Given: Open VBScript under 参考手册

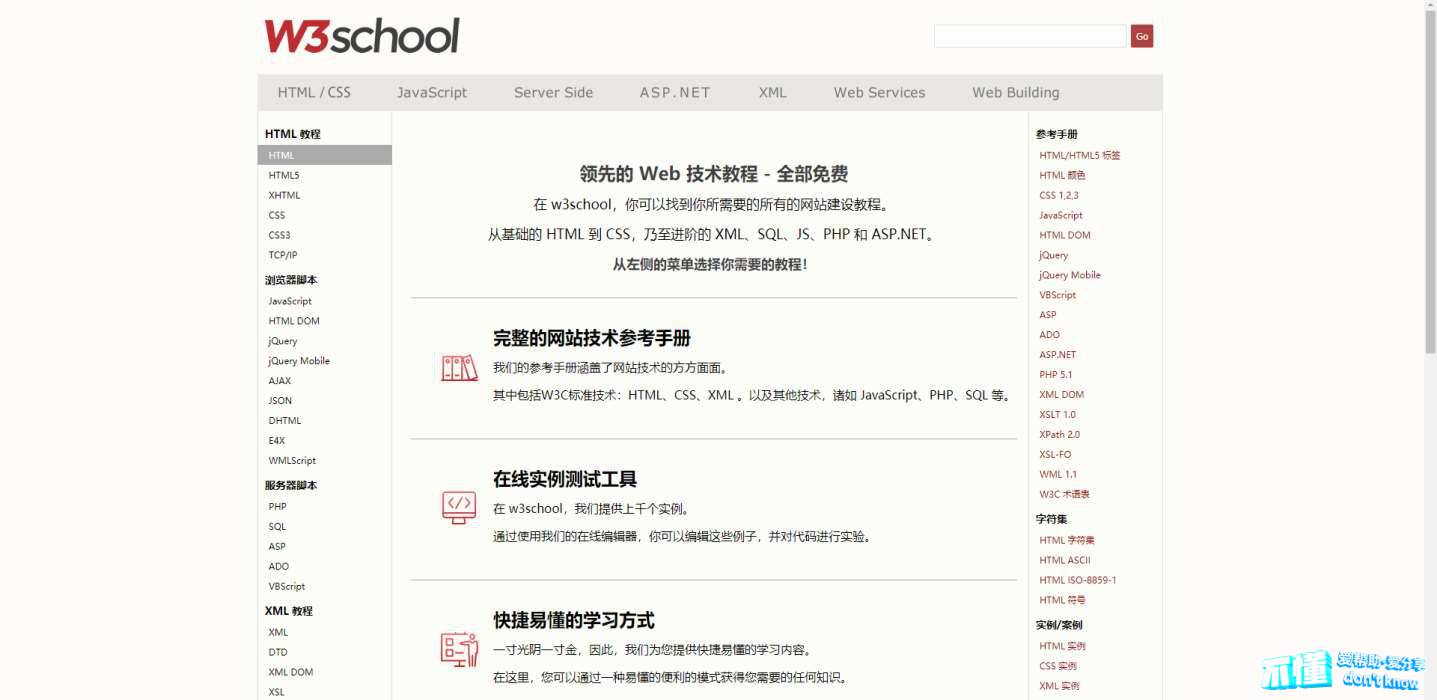Looking at the screenshot, I should (1058, 295).
